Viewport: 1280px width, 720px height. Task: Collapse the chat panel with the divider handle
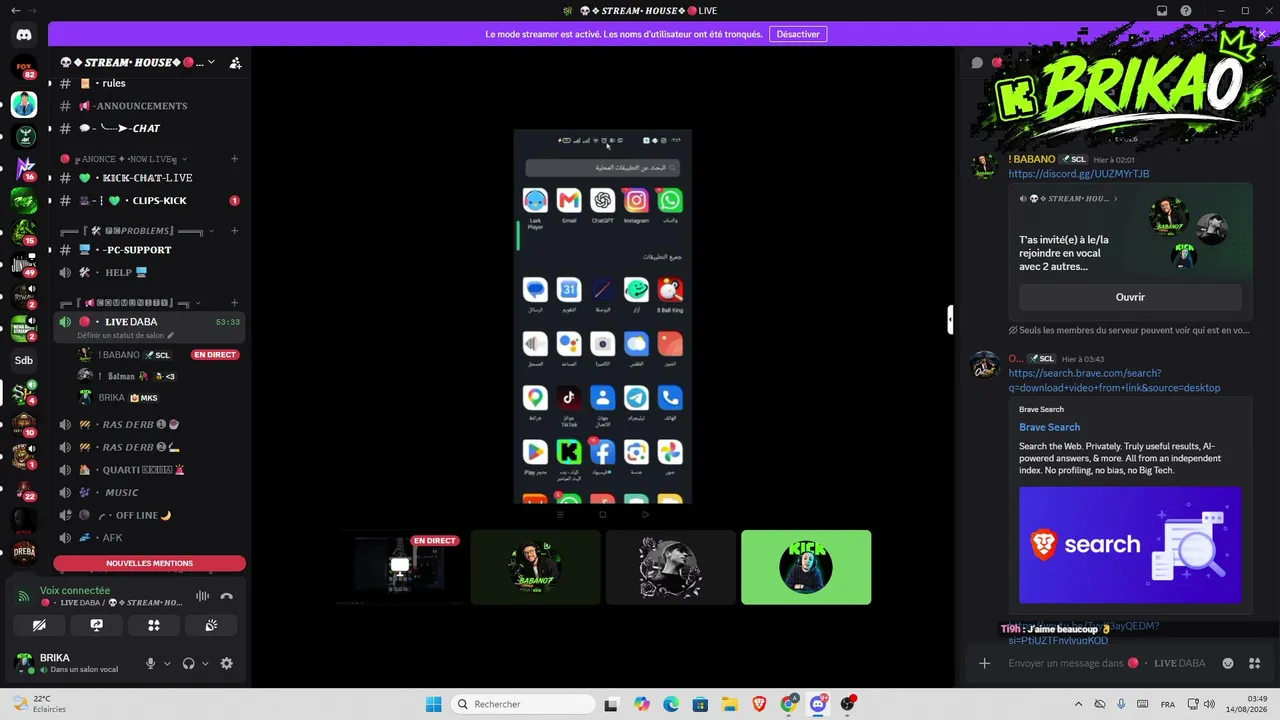coord(950,320)
